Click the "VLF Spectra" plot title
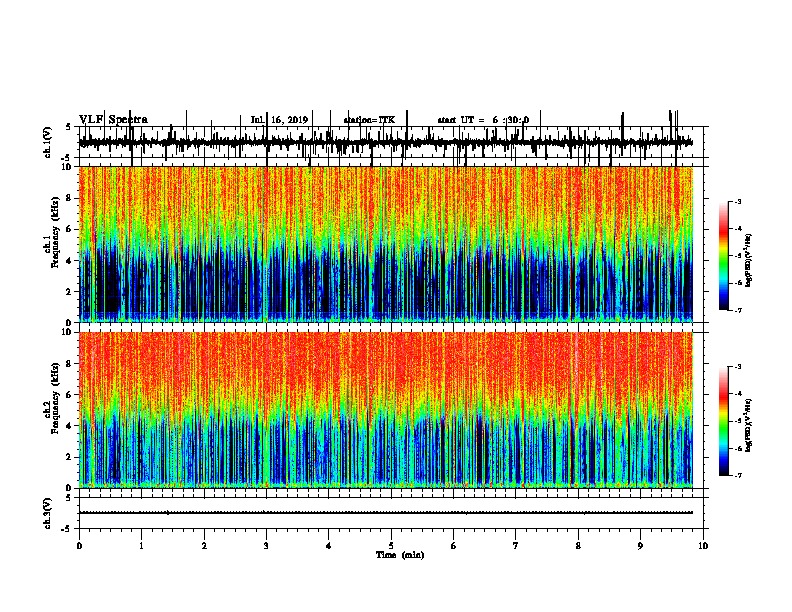 pos(113,119)
